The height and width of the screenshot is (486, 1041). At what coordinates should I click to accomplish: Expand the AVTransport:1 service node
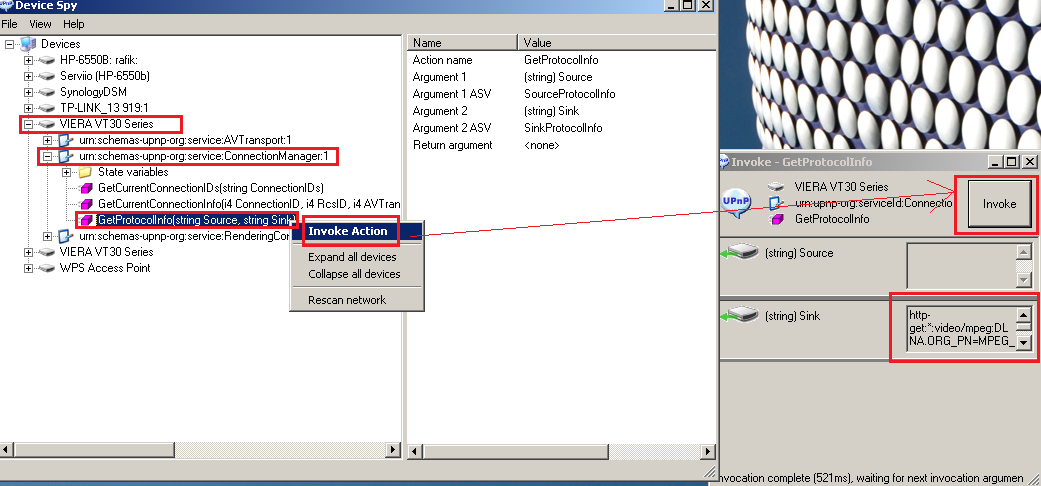click(x=48, y=140)
